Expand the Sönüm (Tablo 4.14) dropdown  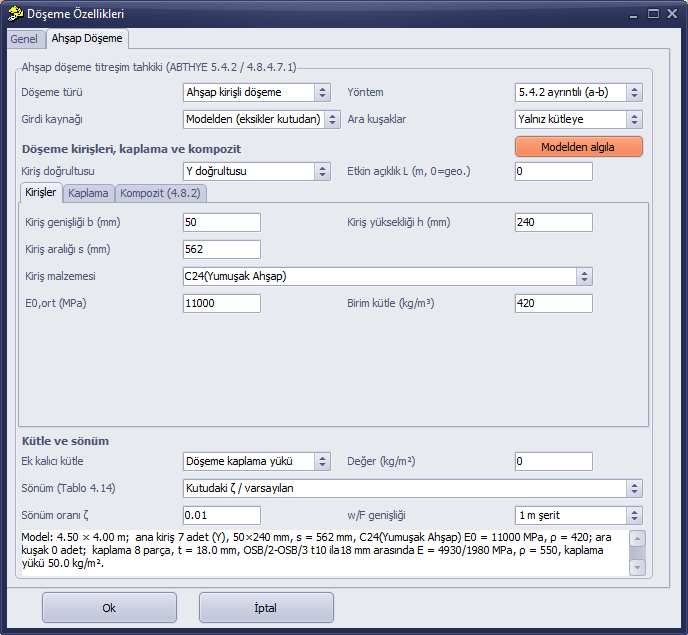click(413, 488)
